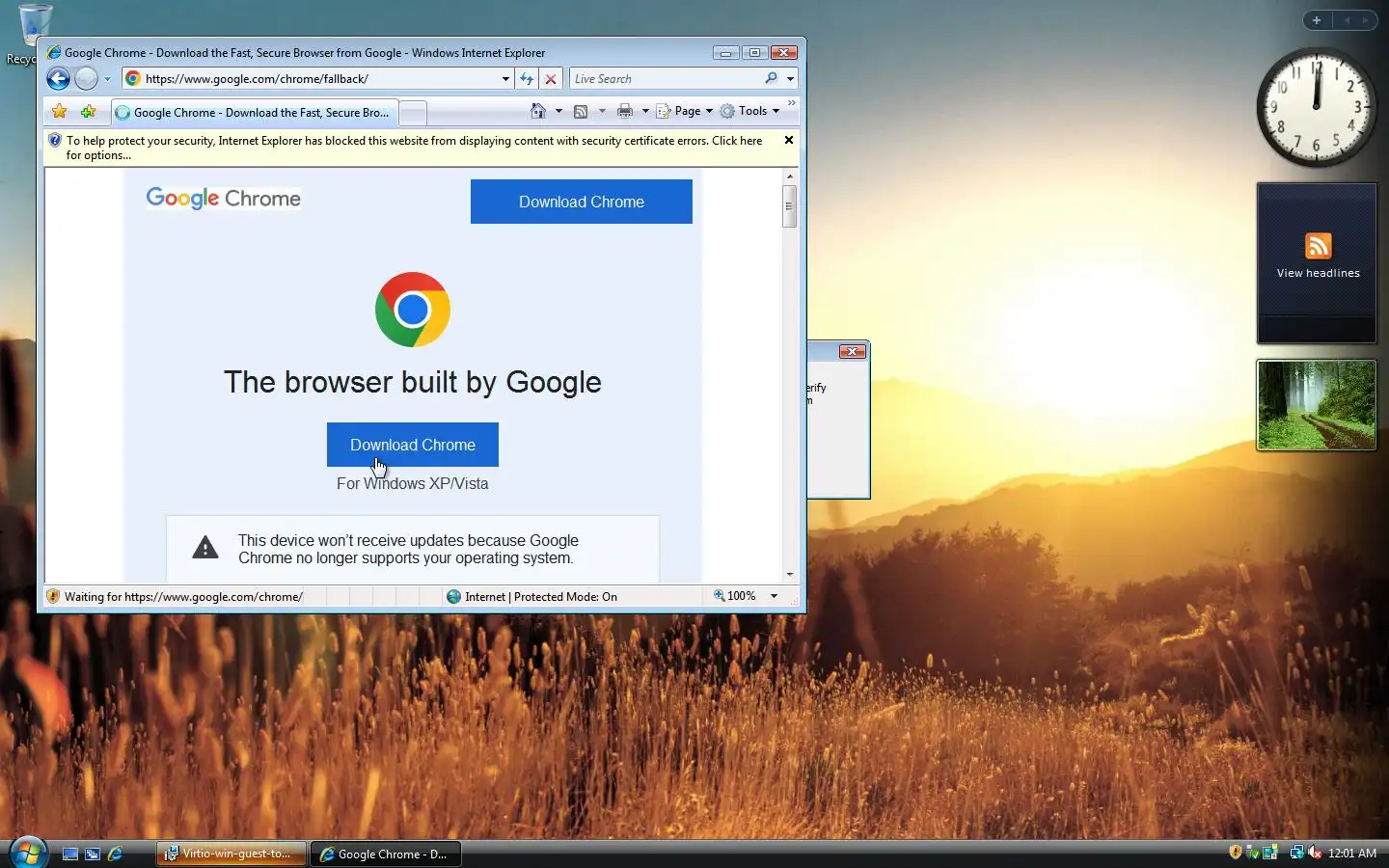
Task: Click the status bar security shield icon
Action: pos(54,597)
